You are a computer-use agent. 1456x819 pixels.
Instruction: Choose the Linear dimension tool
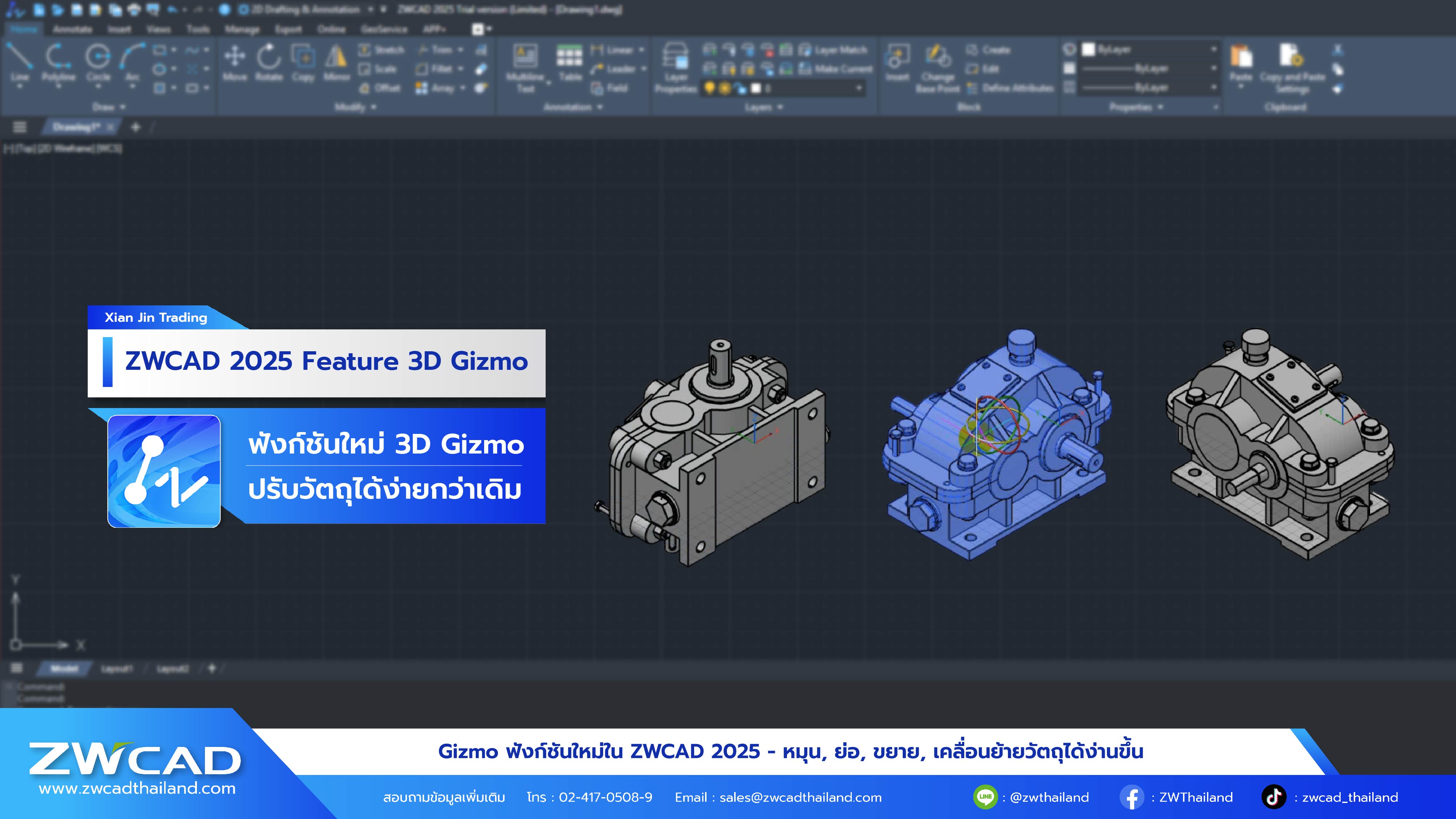point(613,50)
